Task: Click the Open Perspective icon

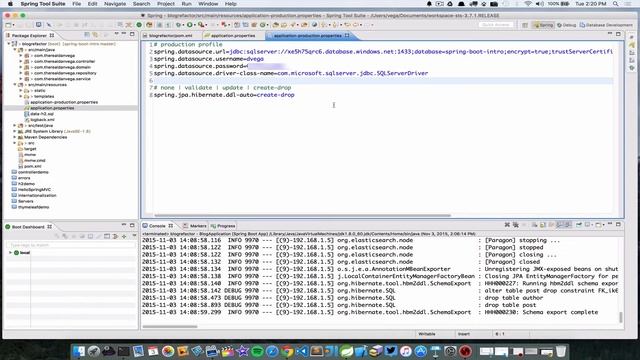Action: (x=525, y=25)
